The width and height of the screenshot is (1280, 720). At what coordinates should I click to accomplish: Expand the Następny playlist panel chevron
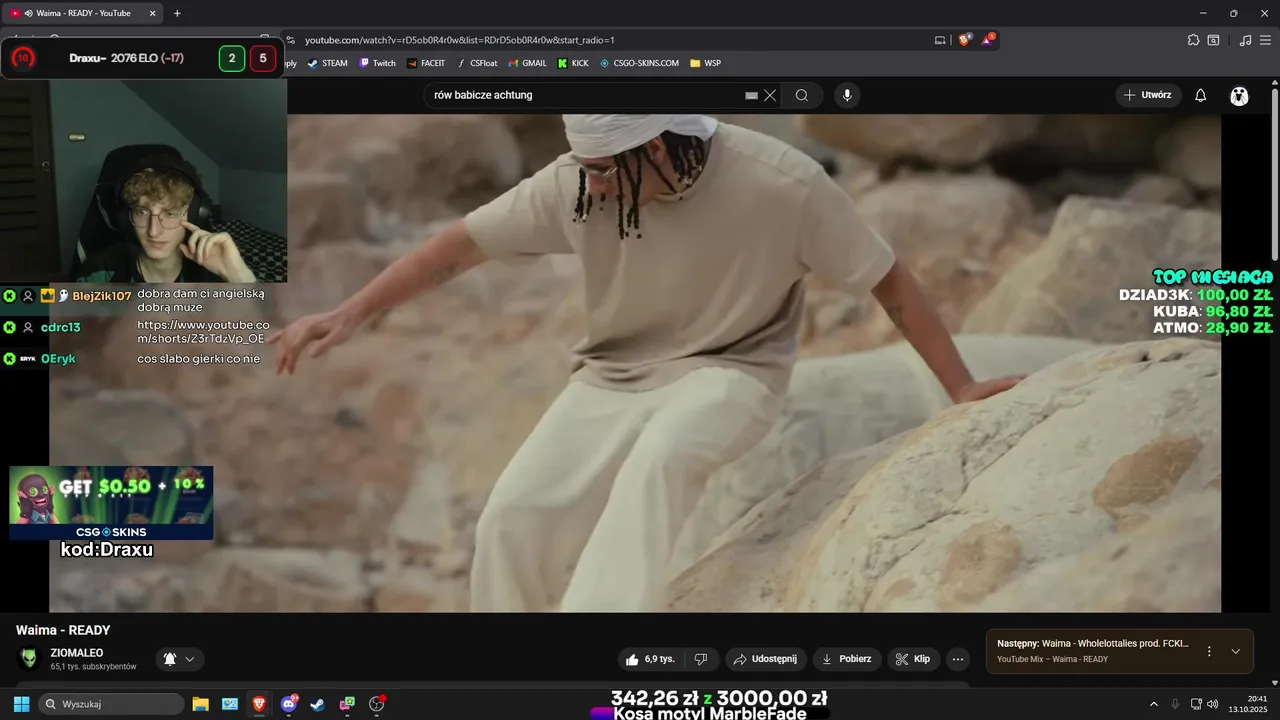click(x=1235, y=651)
